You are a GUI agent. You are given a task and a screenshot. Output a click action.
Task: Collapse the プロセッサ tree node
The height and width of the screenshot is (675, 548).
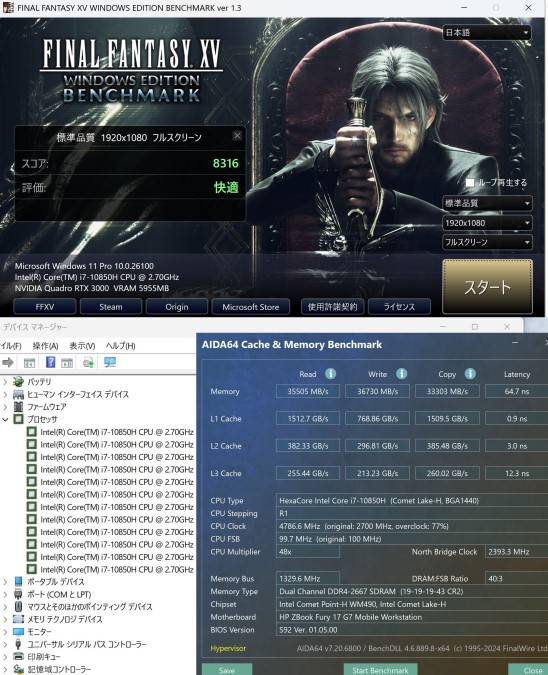click(5, 419)
